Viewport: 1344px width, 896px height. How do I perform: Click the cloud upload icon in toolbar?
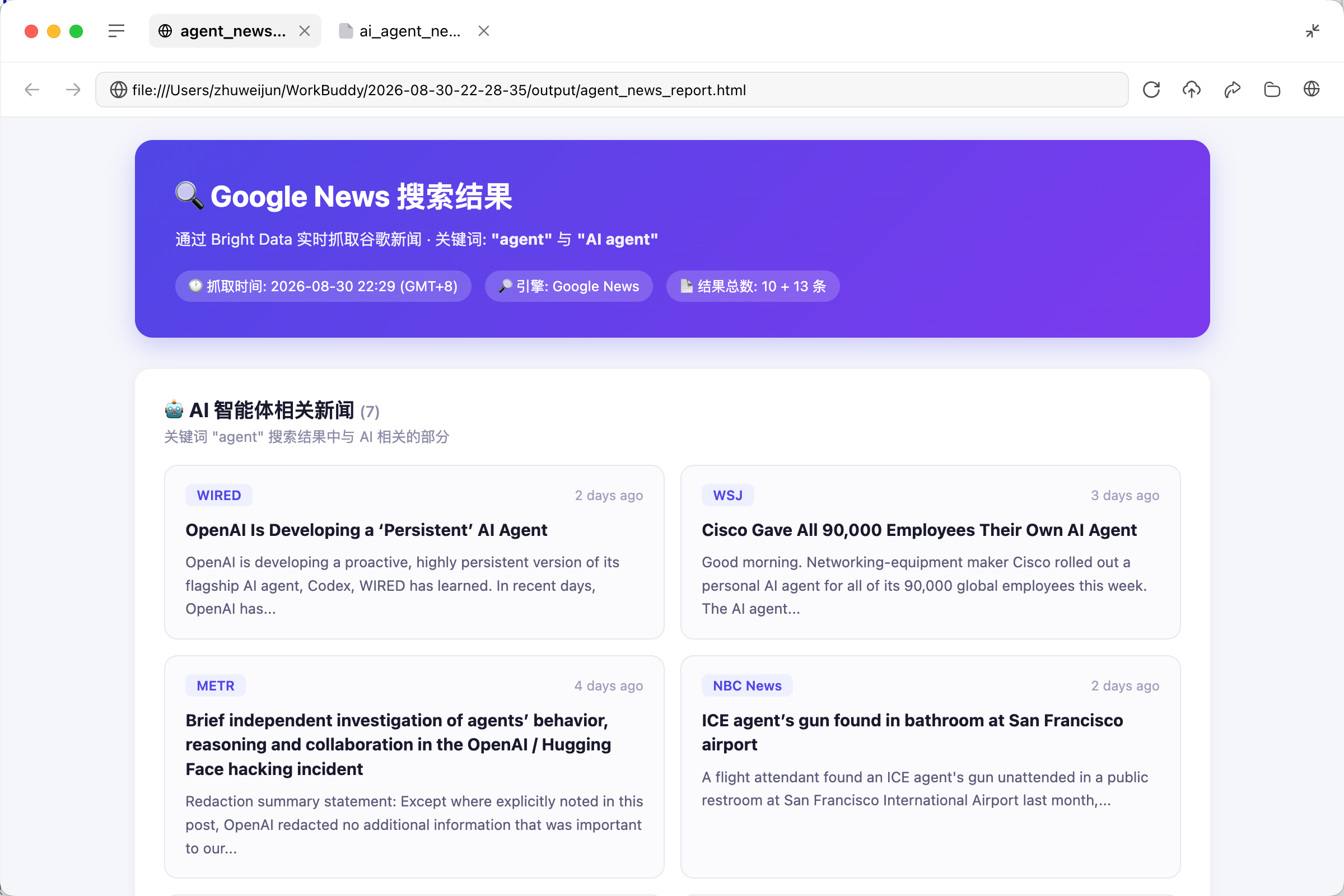[1192, 90]
